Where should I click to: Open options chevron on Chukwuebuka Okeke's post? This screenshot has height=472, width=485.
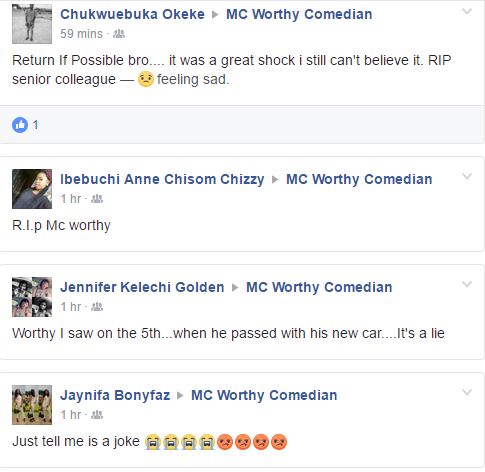467,12
